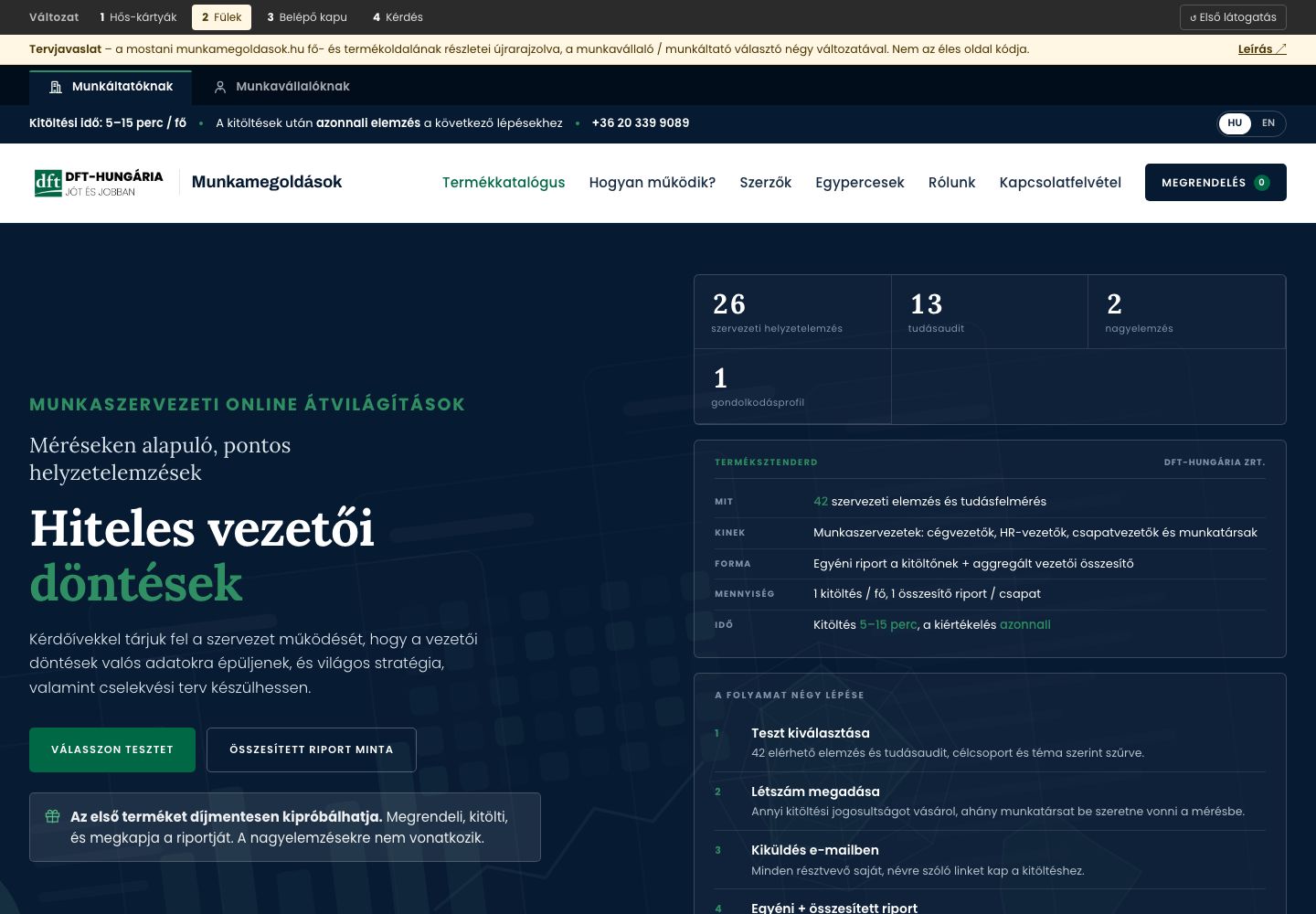Click the green azonnal text
1316x914 pixels.
click(1025, 625)
